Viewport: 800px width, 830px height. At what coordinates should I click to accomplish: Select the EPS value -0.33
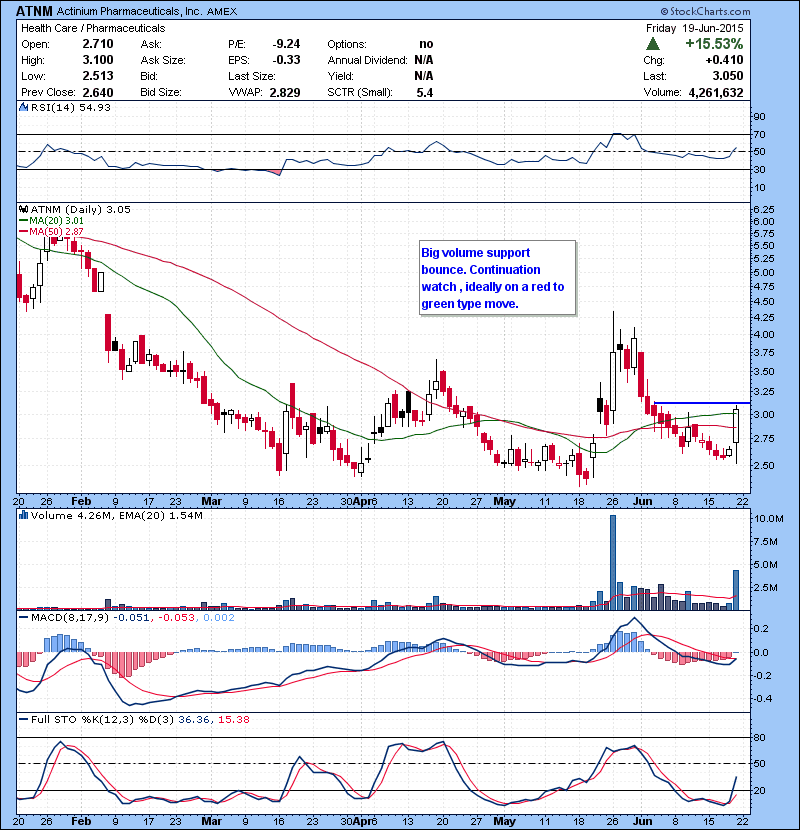pos(286,60)
